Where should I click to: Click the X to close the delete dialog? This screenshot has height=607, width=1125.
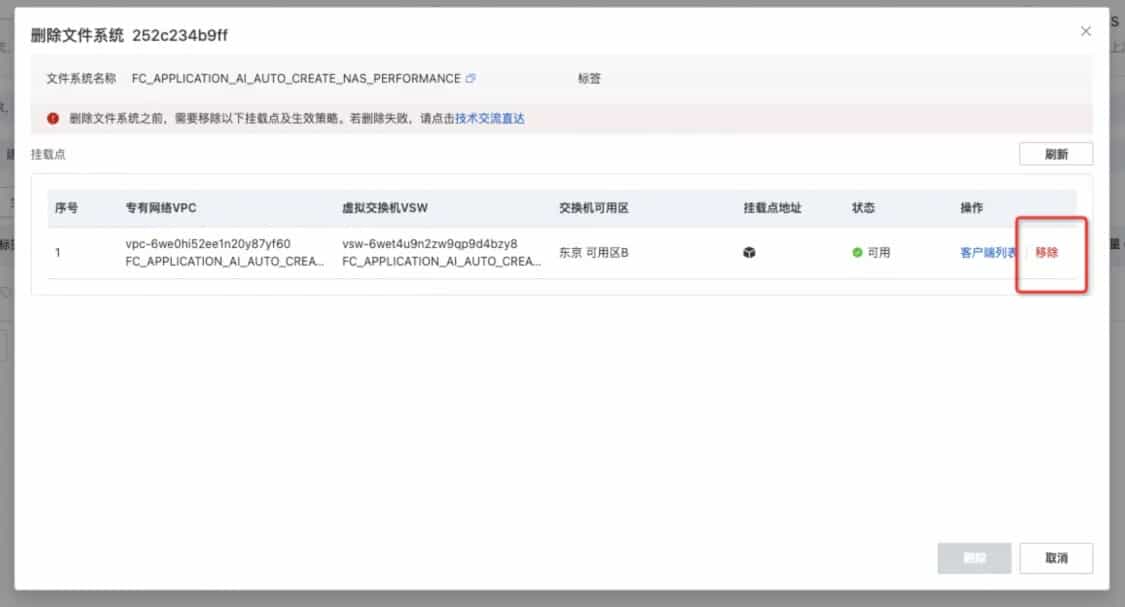1086,31
